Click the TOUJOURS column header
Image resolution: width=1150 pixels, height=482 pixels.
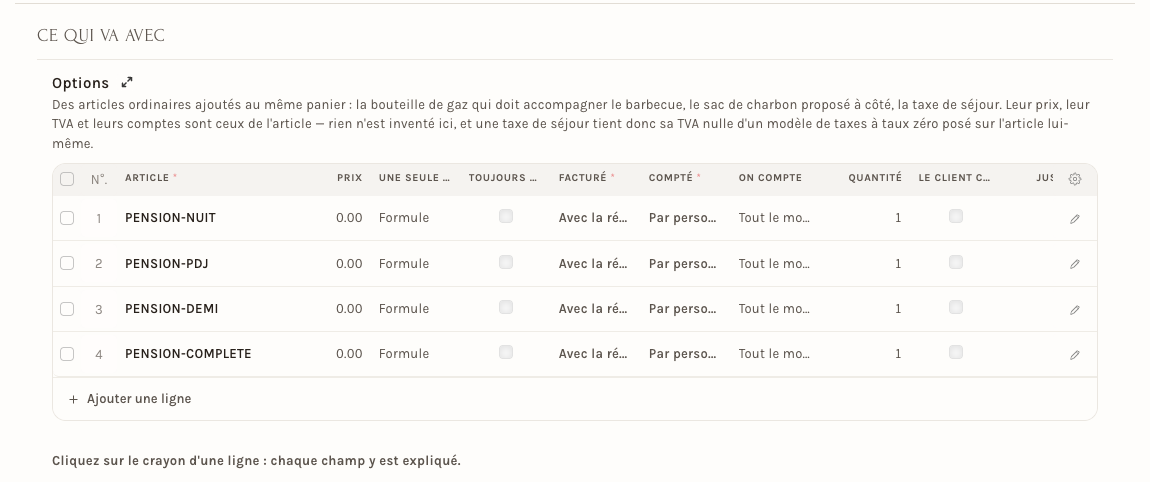pyautogui.click(x=503, y=178)
